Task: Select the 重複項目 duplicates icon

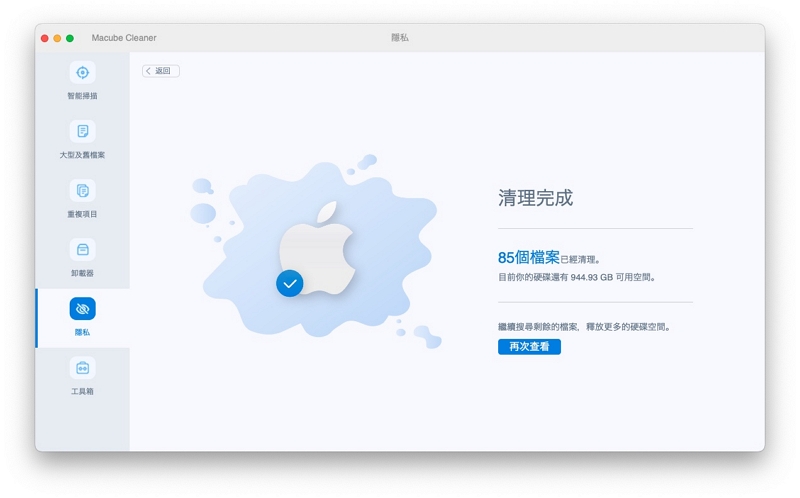Action: 82,191
